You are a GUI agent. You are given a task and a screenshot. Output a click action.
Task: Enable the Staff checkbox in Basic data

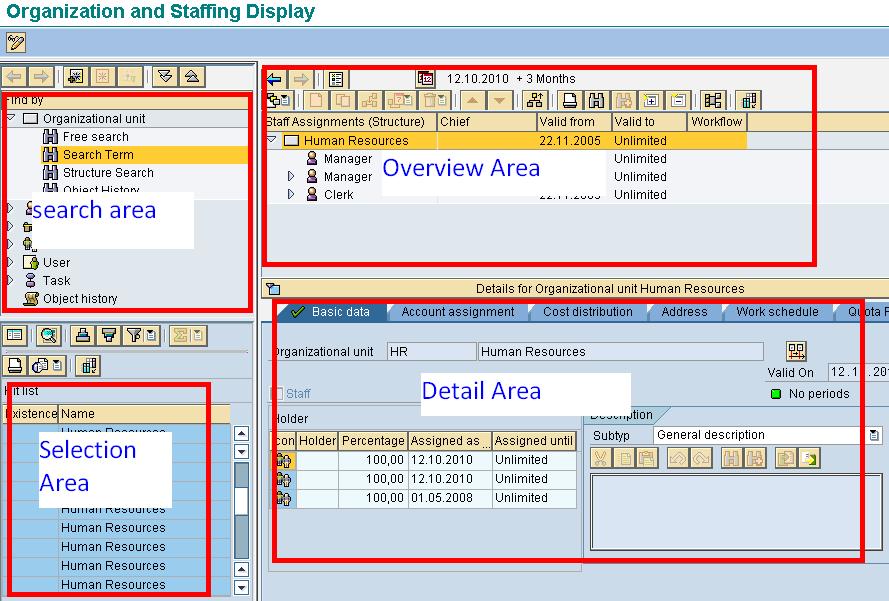click(280, 392)
